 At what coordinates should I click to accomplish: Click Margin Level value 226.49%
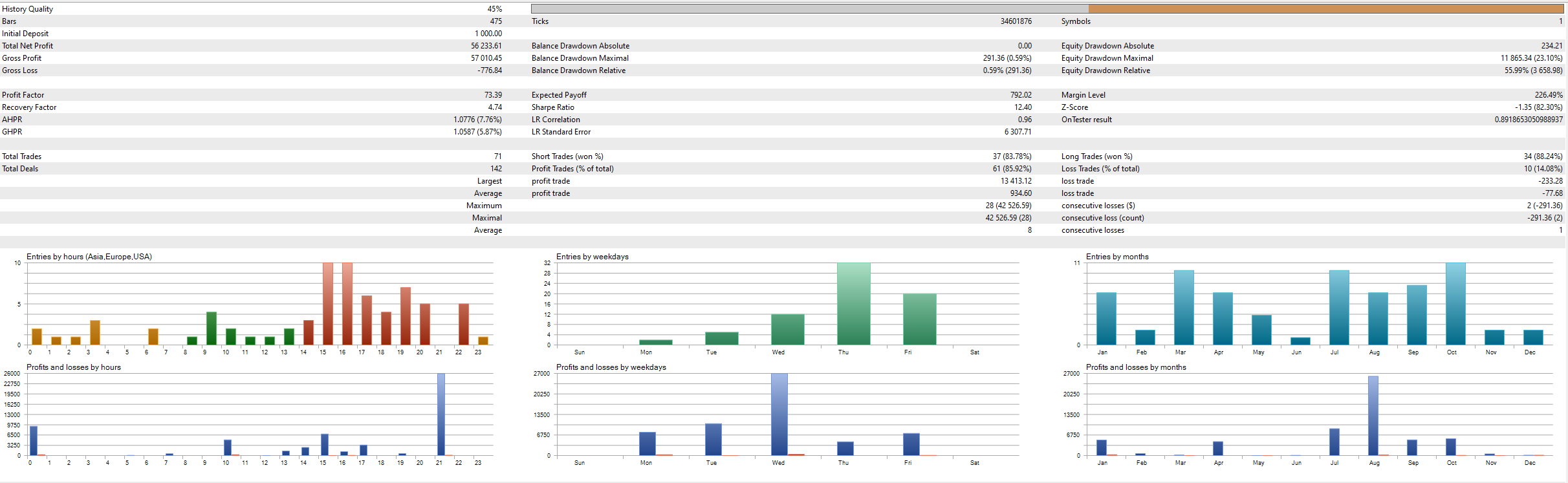pos(1549,95)
